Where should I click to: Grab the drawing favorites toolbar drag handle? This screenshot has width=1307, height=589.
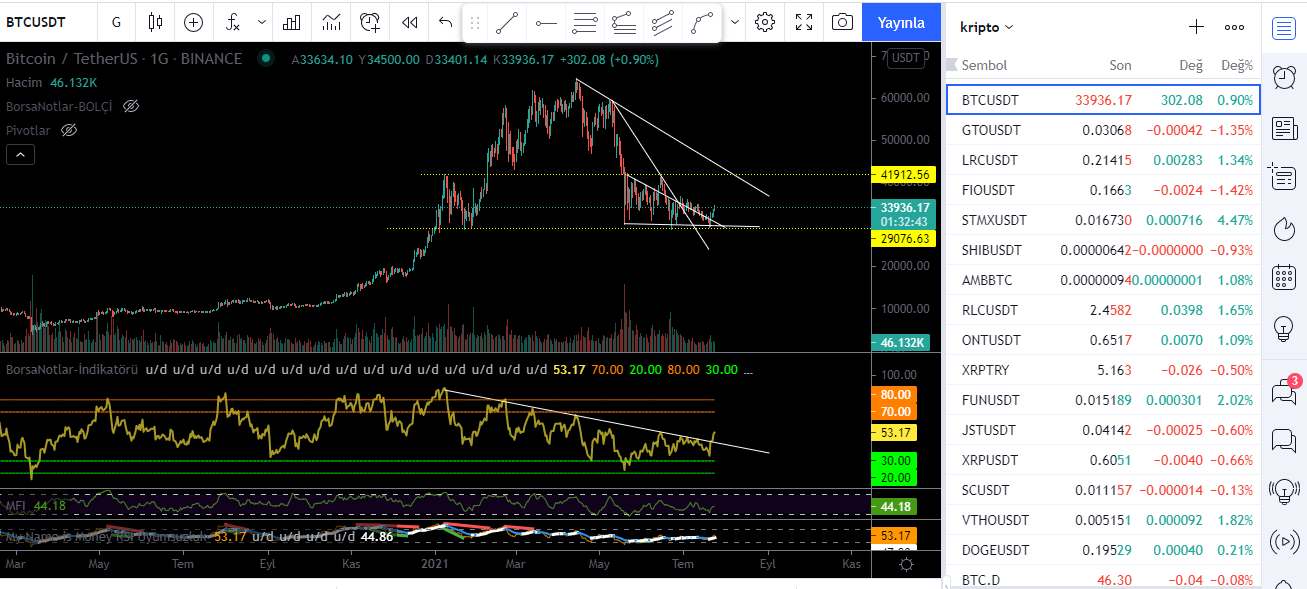(475, 21)
